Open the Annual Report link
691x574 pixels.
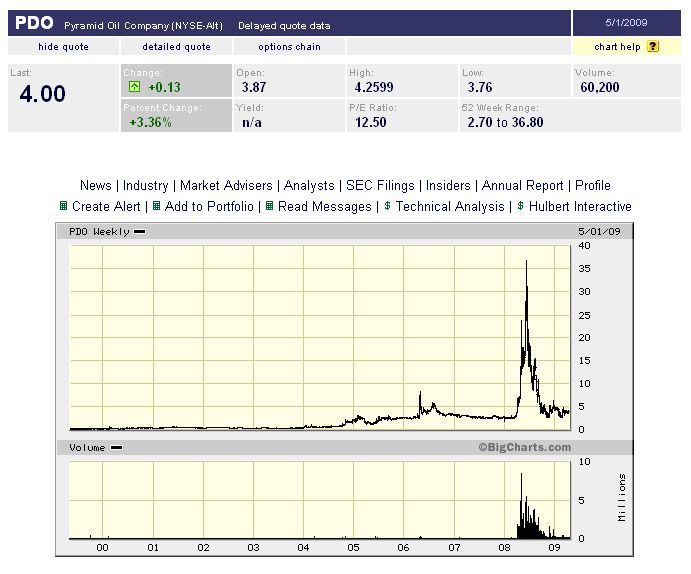pos(522,185)
